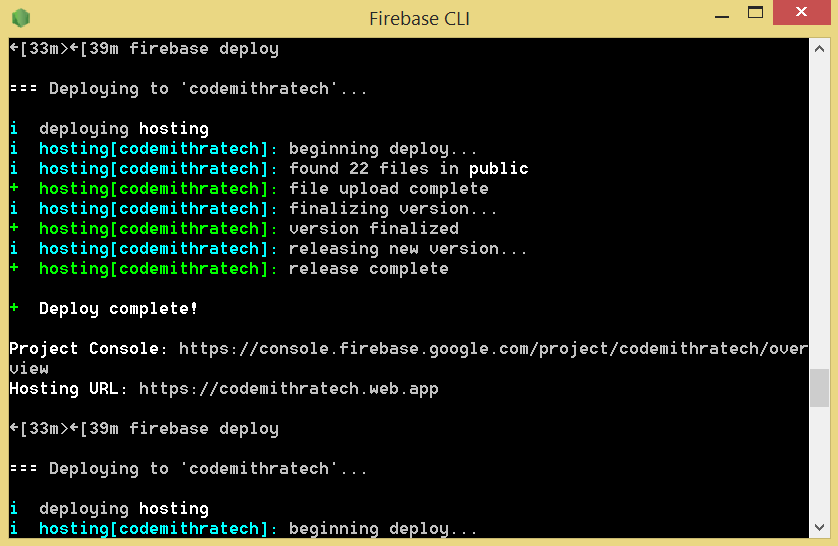The height and width of the screenshot is (546, 838).
Task: Click the vertical scrollbar thumb
Action: (819, 388)
